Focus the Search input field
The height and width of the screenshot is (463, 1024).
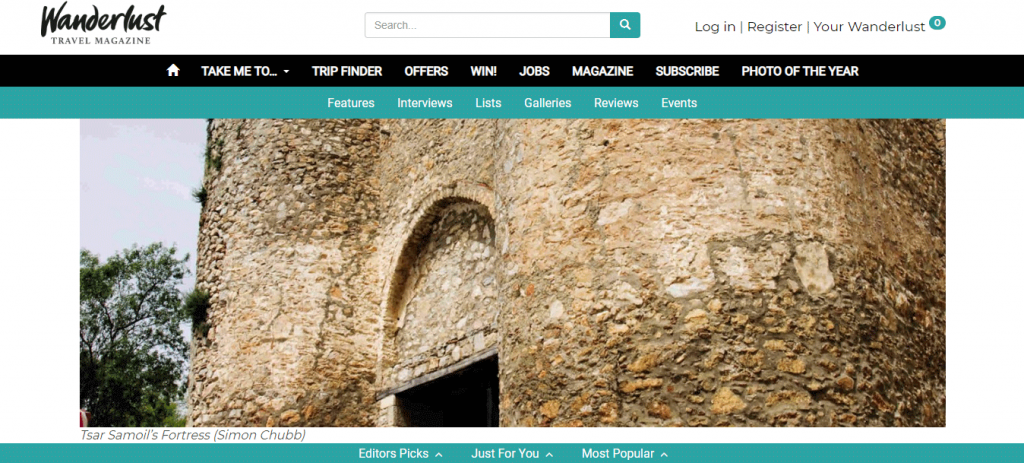click(487, 25)
